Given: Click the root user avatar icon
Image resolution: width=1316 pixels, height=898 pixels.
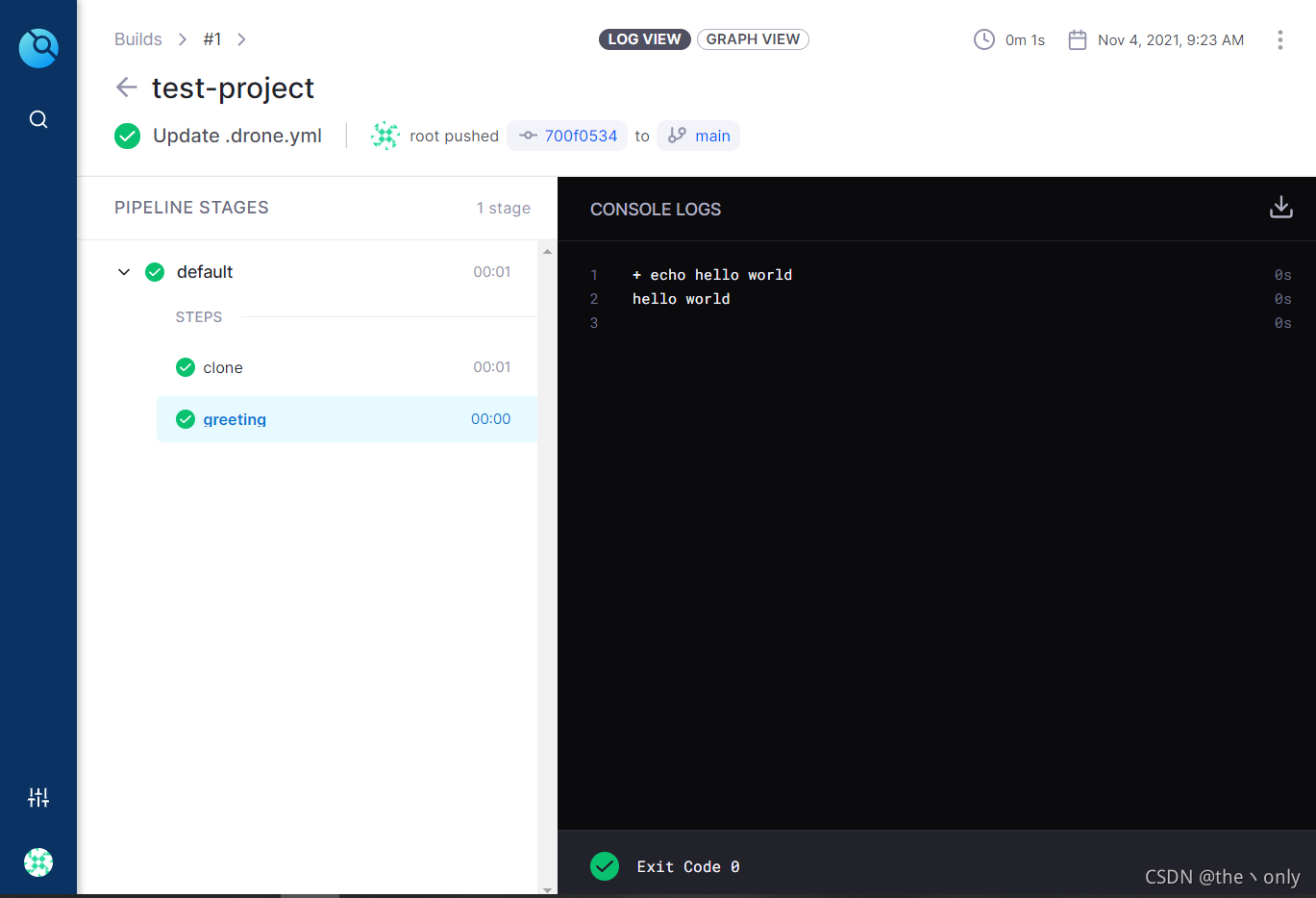Looking at the screenshot, I should coord(385,136).
